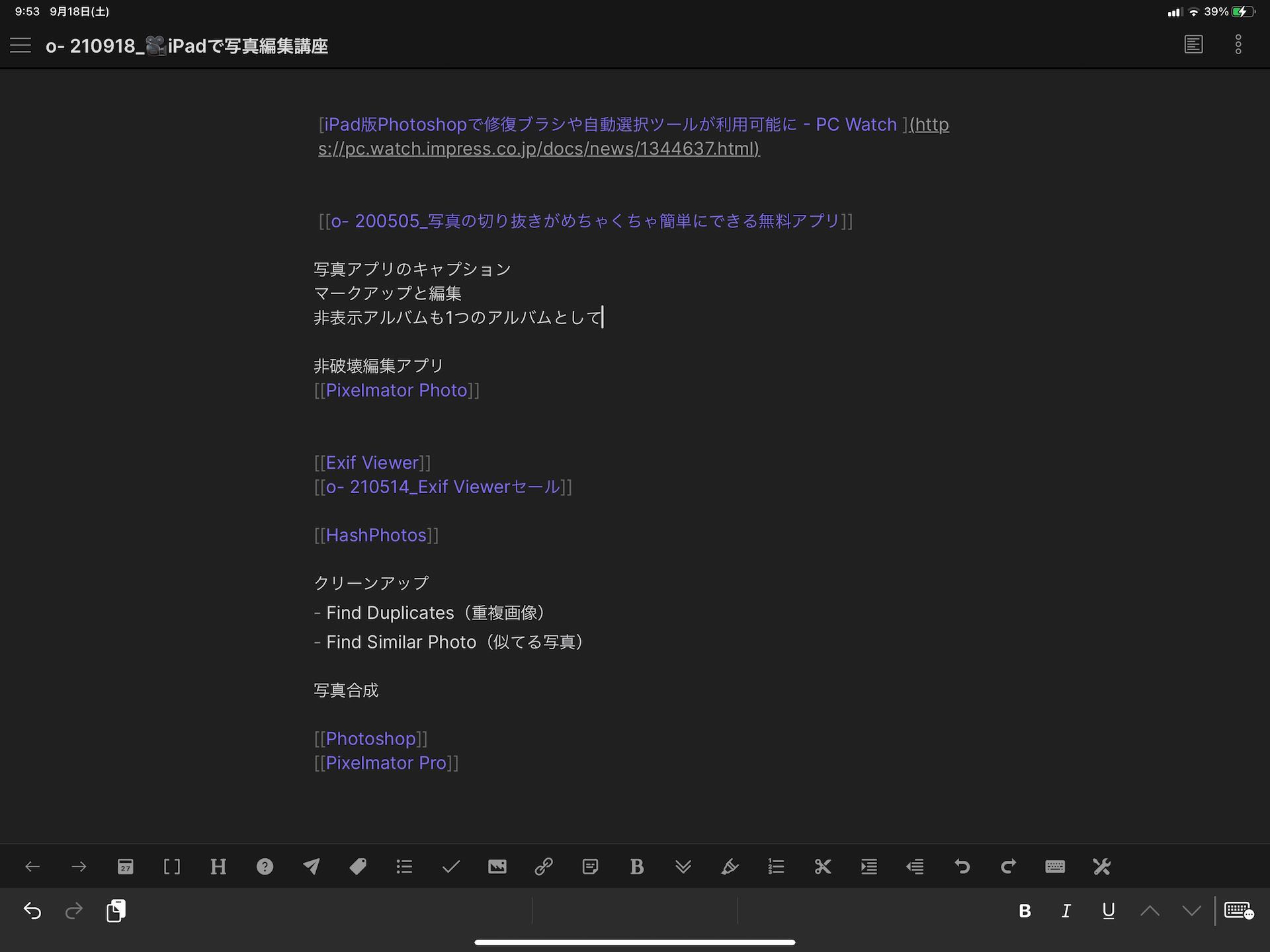
Task: Switch to reading view
Action: click(1193, 45)
